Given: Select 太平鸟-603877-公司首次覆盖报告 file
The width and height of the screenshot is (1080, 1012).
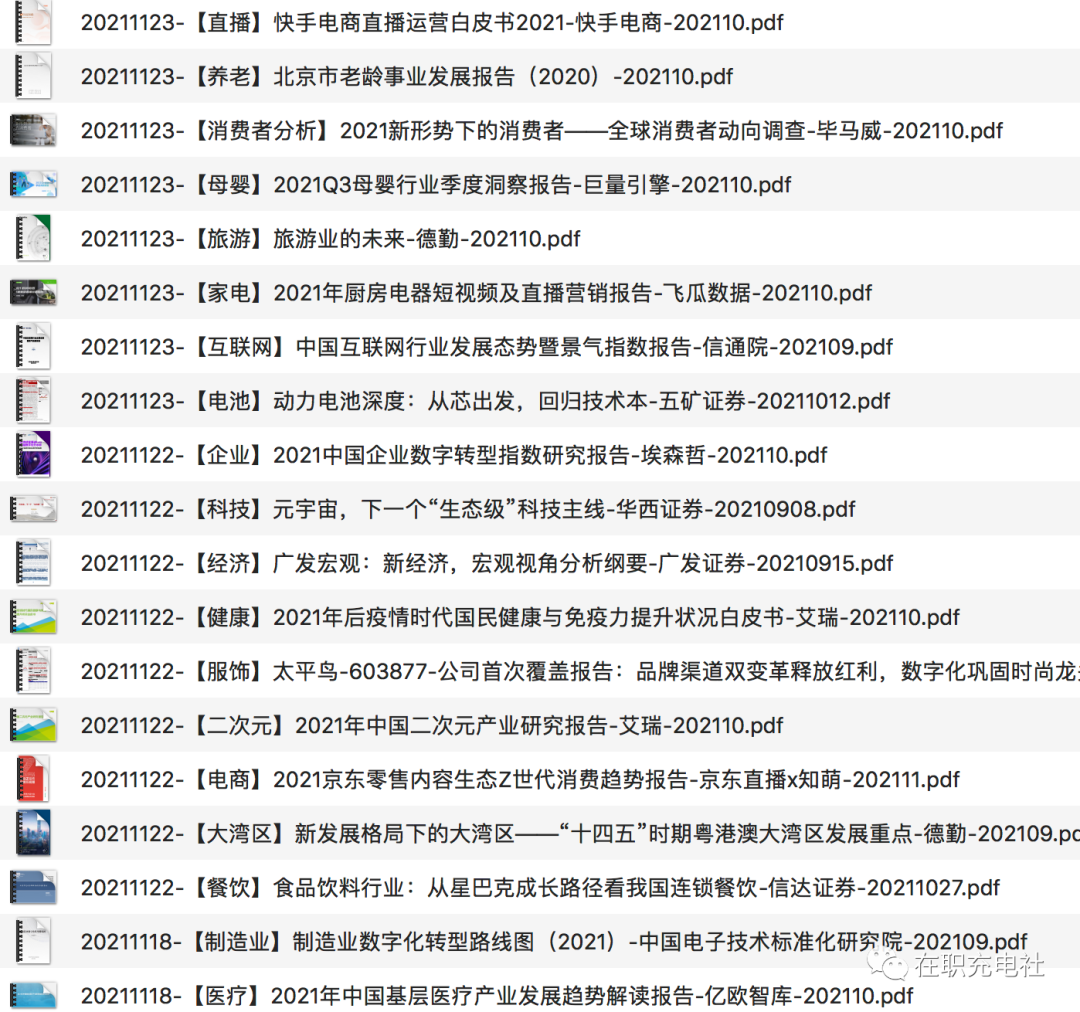Looking at the screenshot, I should pos(580,671).
